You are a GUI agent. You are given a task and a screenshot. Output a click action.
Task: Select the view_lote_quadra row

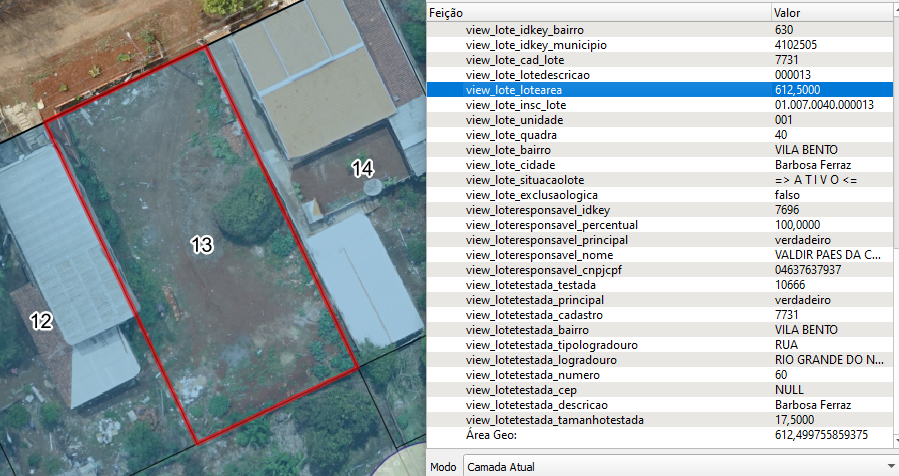pos(660,135)
